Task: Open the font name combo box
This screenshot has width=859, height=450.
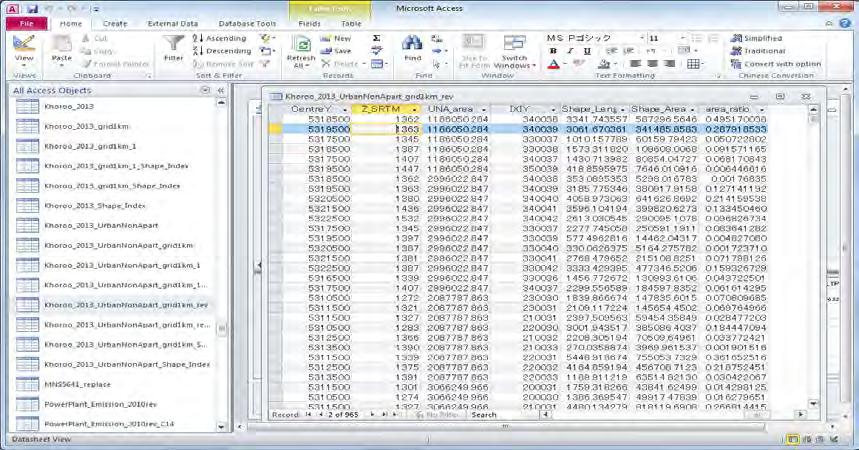Action: pos(595,38)
